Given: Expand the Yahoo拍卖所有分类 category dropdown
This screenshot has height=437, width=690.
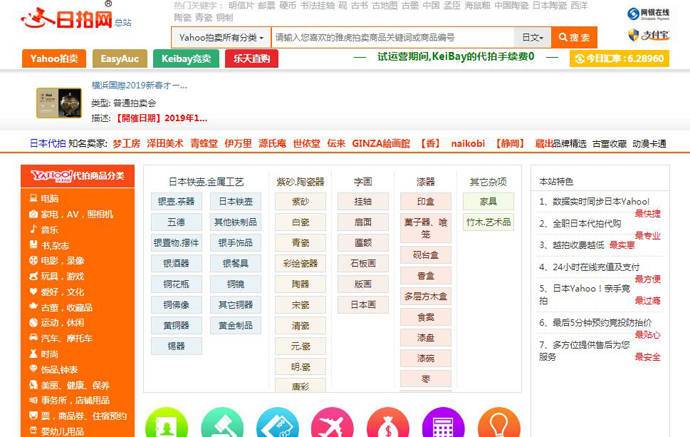Looking at the screenshot, I should (x=221, y=37).
